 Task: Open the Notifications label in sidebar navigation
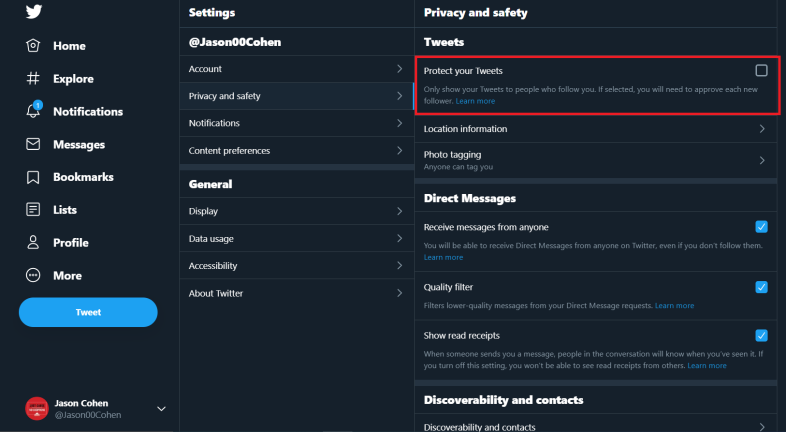[88, 112]
